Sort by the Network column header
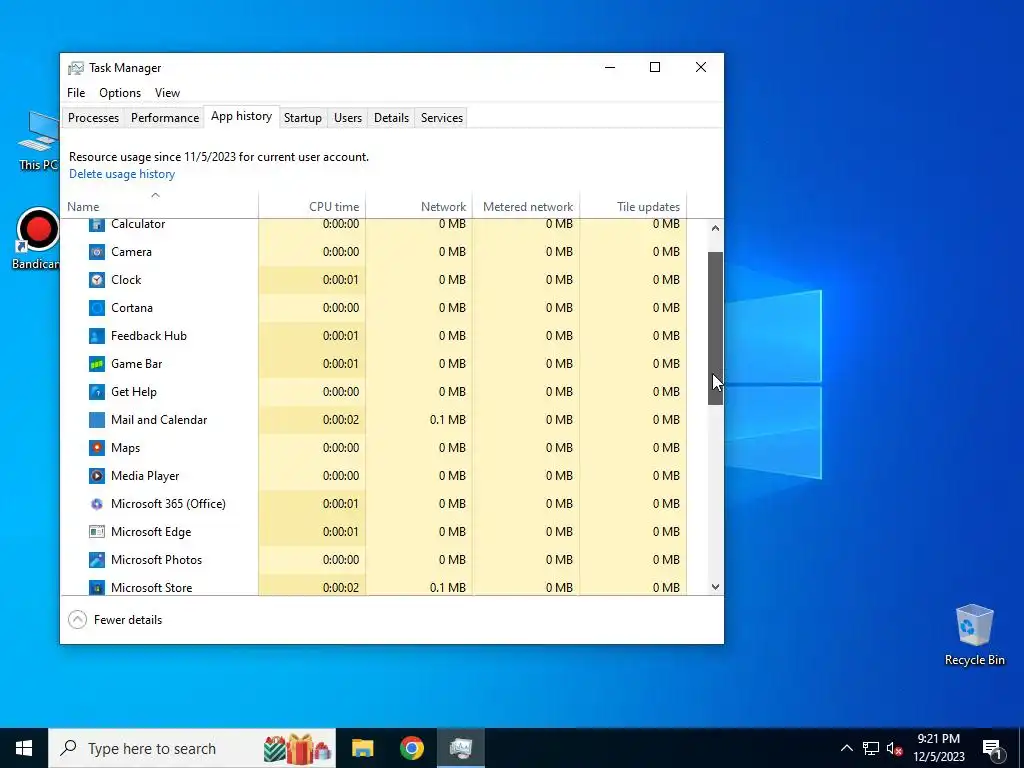Viewport: 1024px width, 768px height. [x=419, y=206]
